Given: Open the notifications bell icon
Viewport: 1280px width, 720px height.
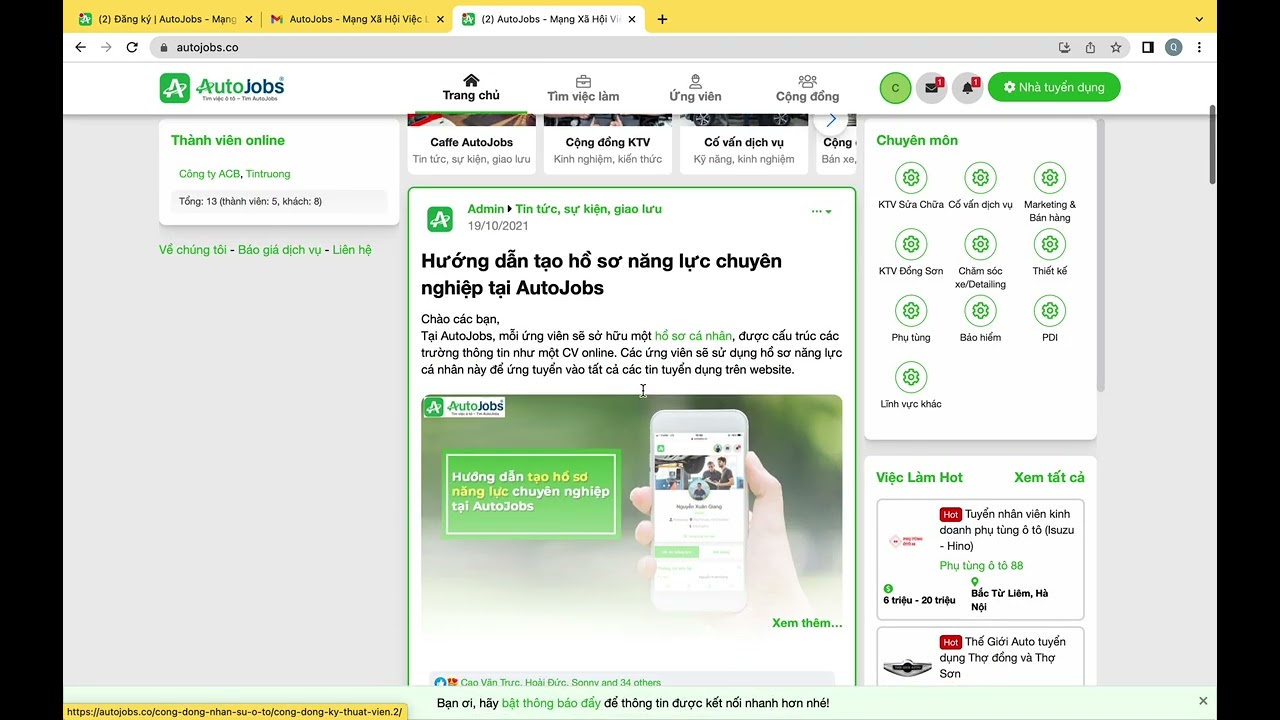Looking at the screenshot, I should pyautogui.click(x=967, y=88).
